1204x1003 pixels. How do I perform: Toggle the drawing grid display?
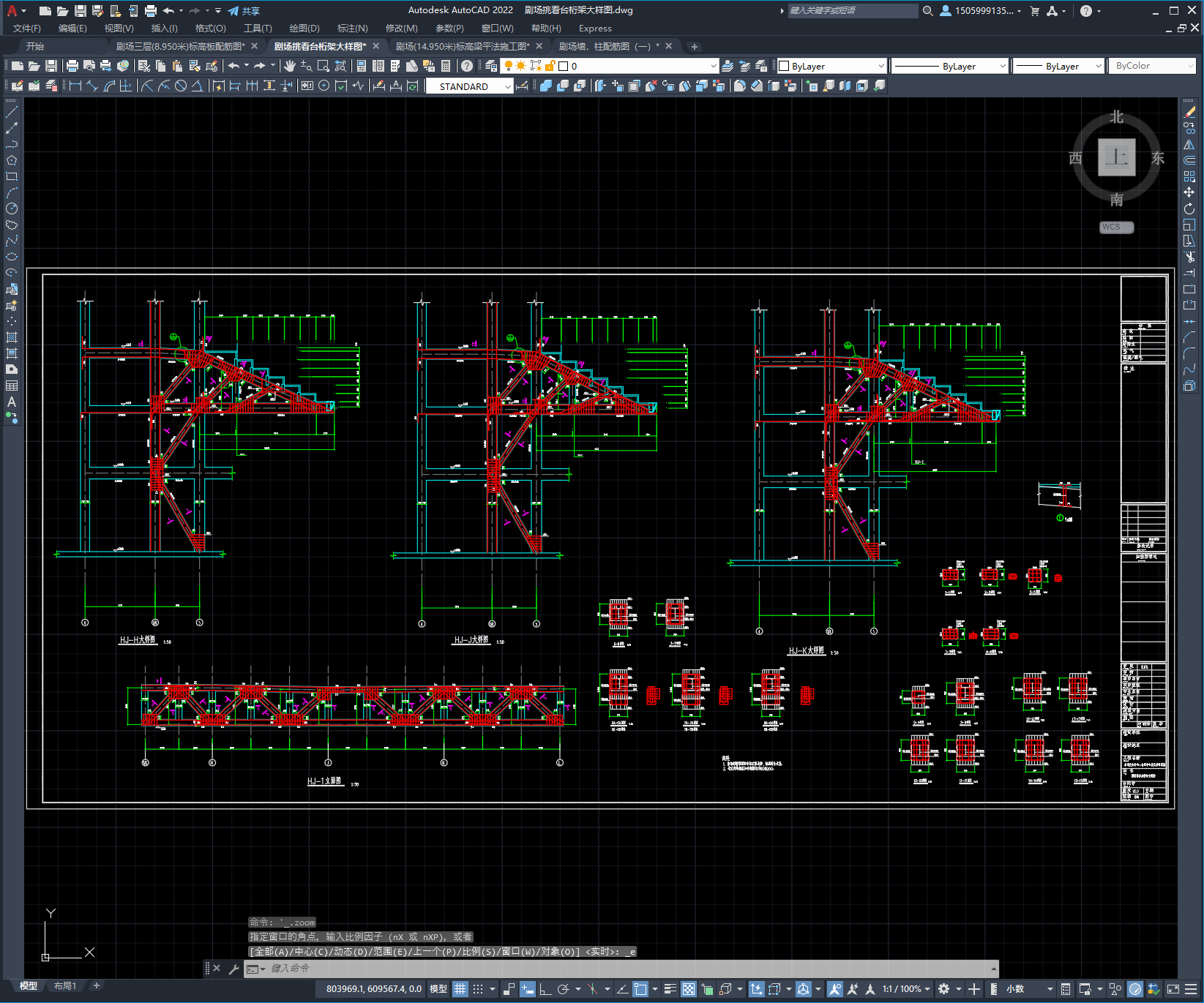460,989
